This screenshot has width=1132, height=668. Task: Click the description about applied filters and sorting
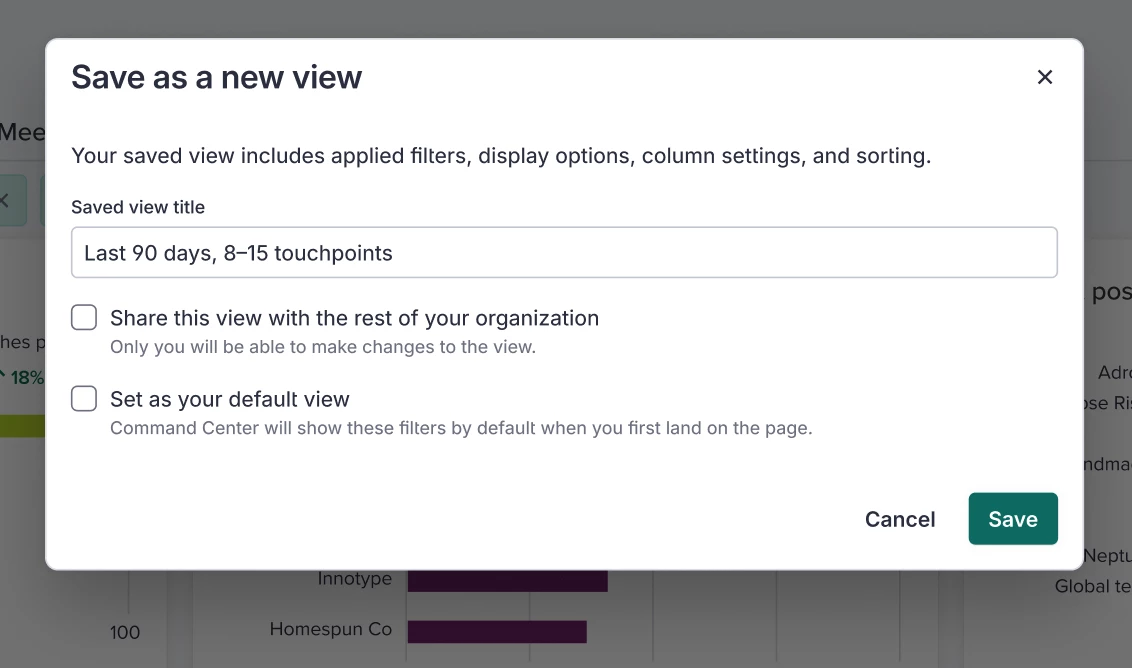[x=501, y=156]
